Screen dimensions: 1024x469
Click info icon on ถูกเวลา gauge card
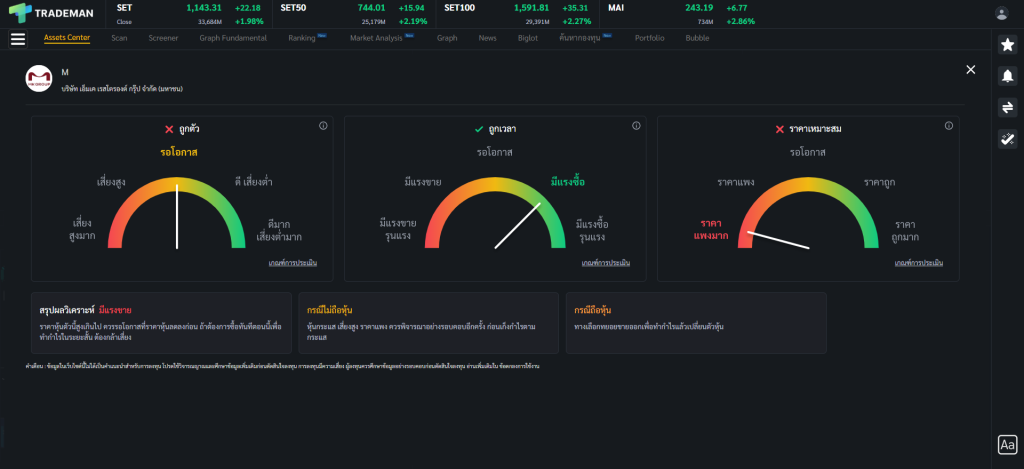pyautogui.click(x=637, y=126)
